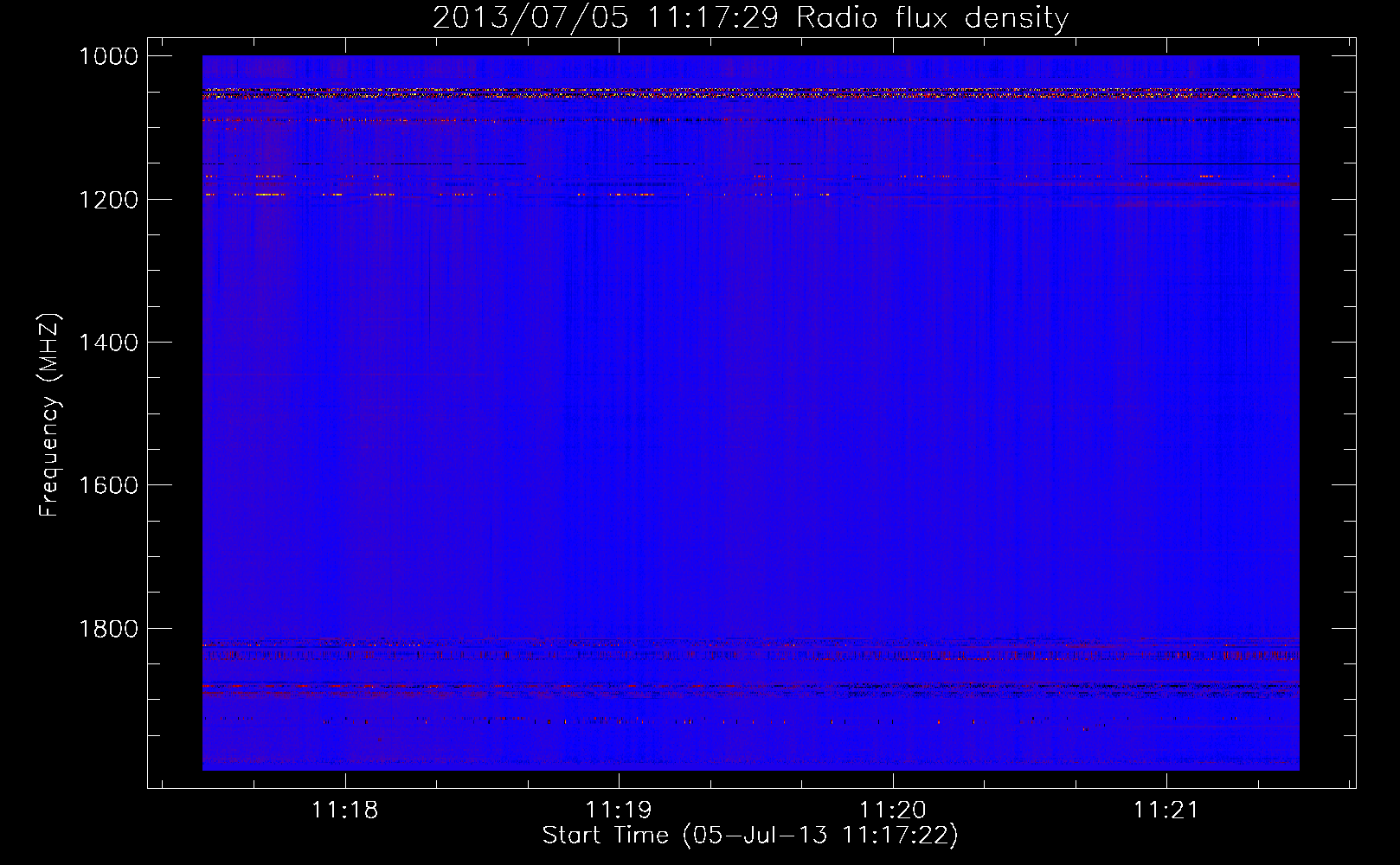Select the 1200 frequency tick label
The height and width of the screenshot is (865, 1400).
pyautogui.click(x=108, y=200)
